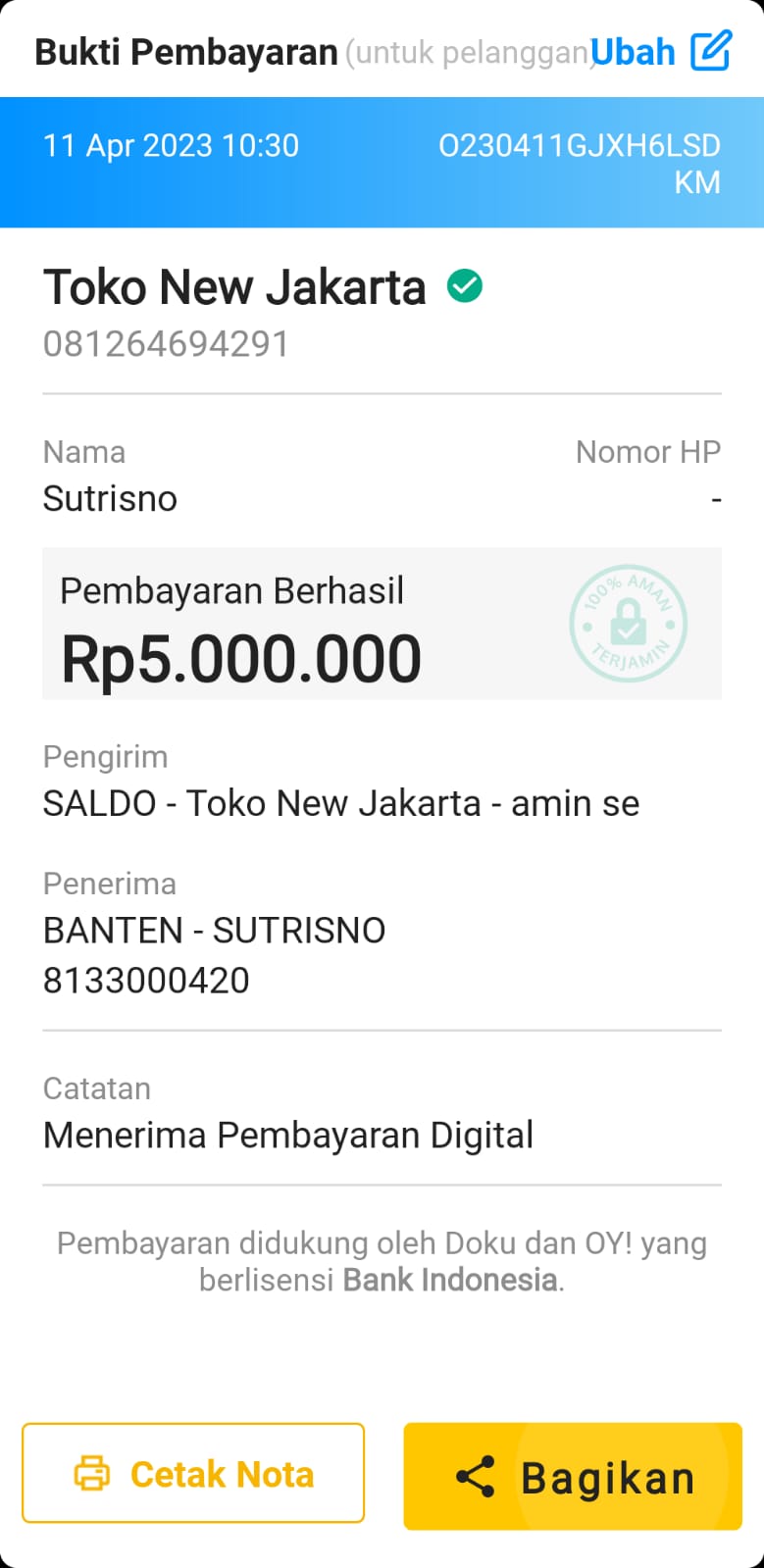Viewport: 764px width, 1568px height.
Task: Tap the Rp5.000.000 payment amount
Action: [x=241, y=658]
